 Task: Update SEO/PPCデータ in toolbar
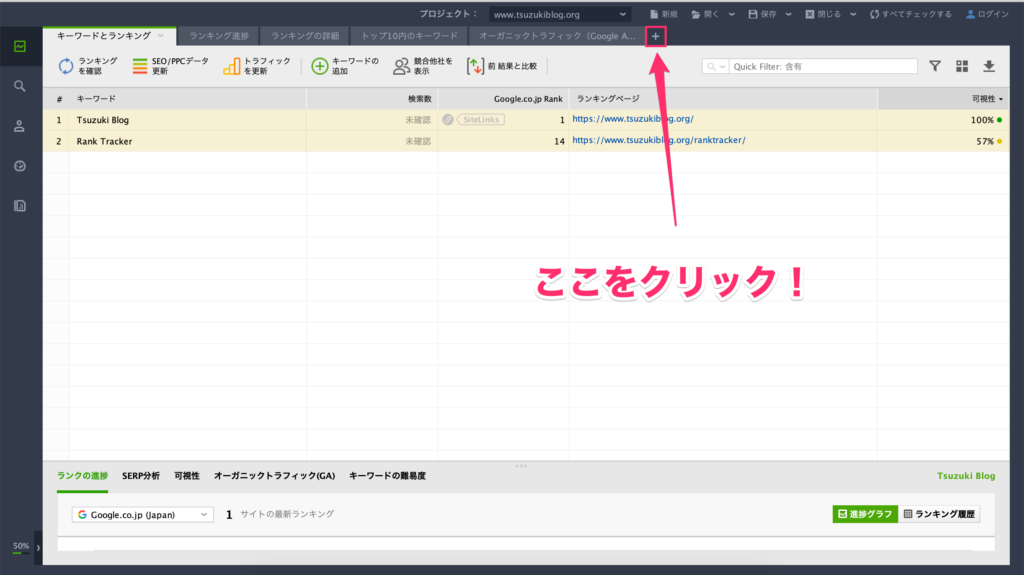point(170,66)
